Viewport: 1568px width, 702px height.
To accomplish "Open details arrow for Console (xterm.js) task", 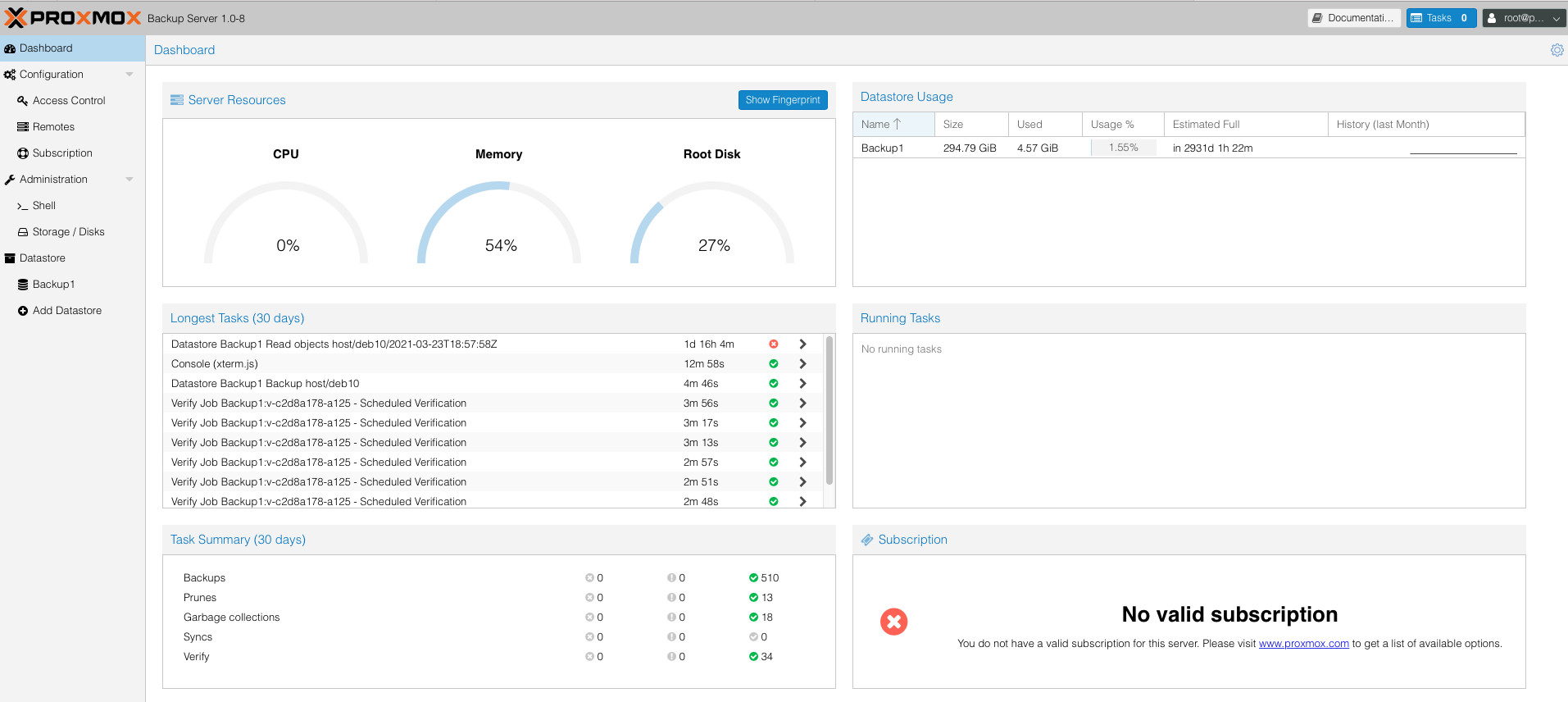I will point(803,364).
